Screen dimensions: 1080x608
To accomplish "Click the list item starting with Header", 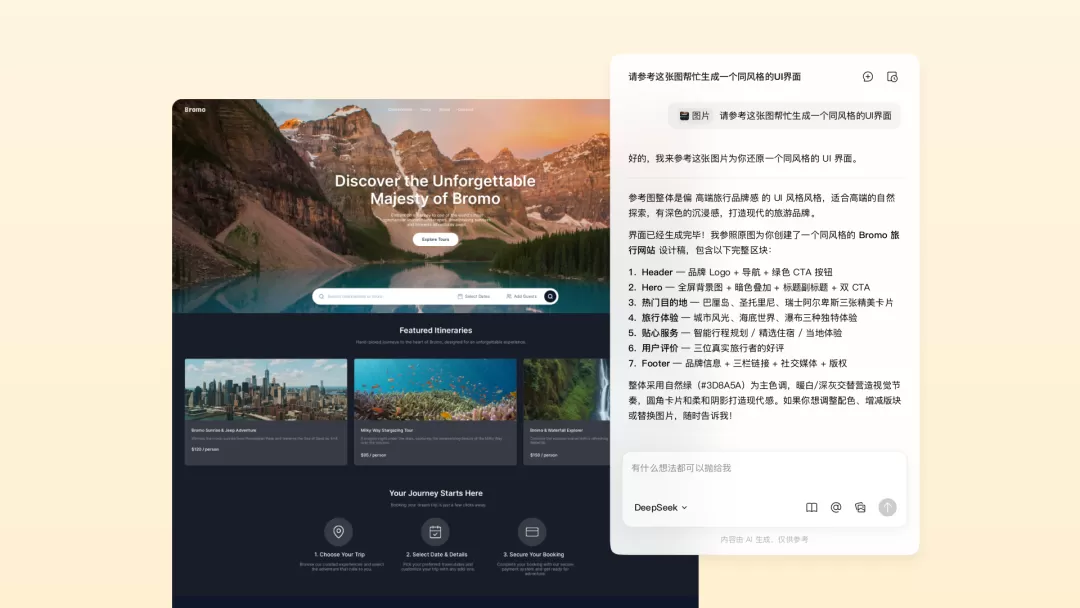I will (x=731, y=272).
